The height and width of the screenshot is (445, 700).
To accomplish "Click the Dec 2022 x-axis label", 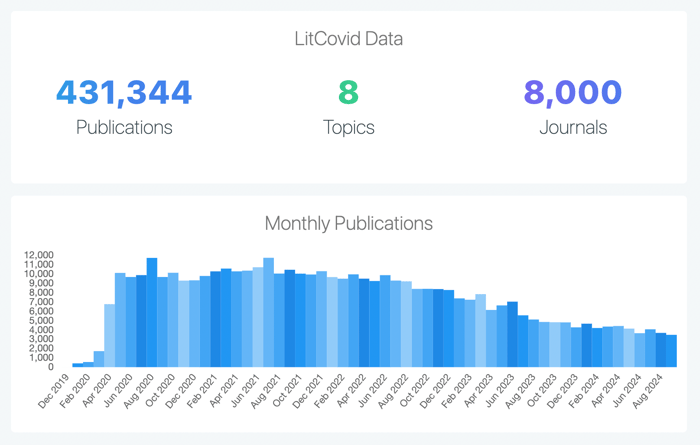I will coord(436,391).
